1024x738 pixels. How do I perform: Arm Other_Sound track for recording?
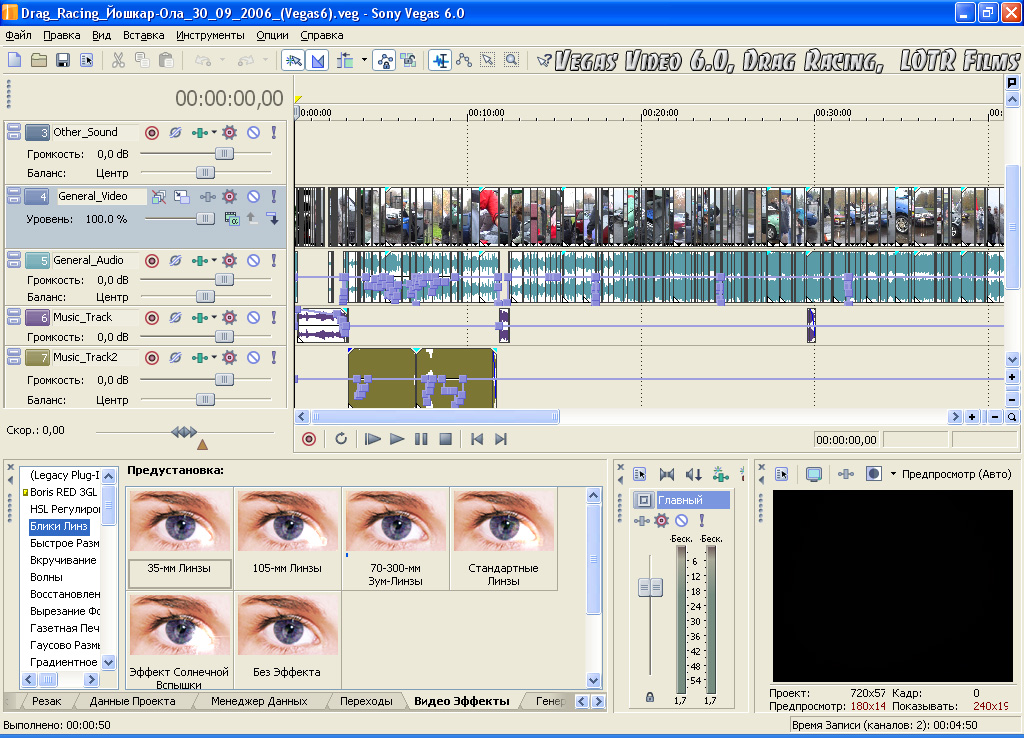(152, 133)
